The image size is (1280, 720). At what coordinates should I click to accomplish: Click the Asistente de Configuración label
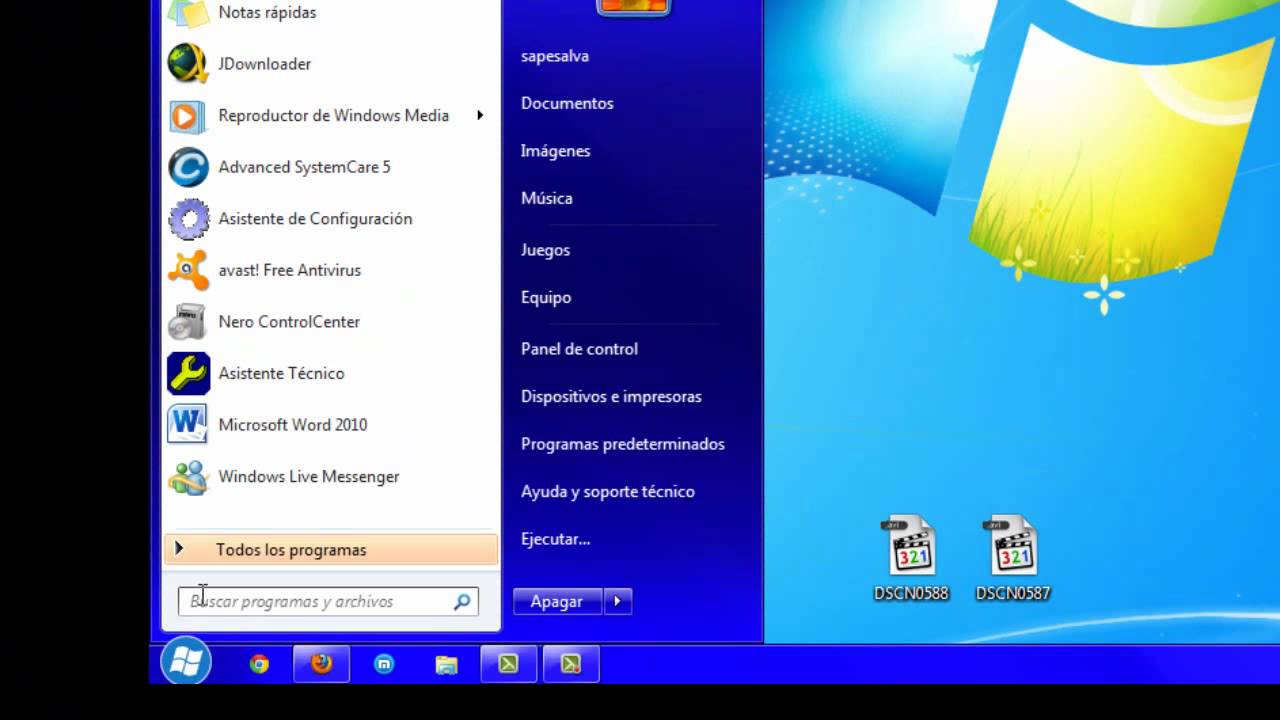[315, 219]
